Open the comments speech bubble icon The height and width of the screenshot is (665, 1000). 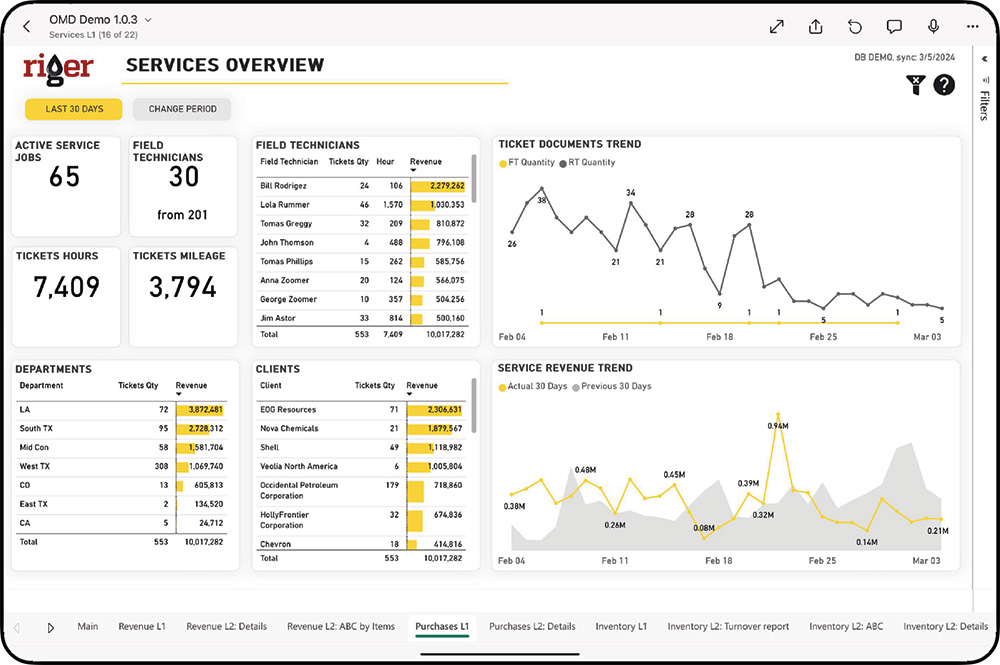(x=894, y=27)
